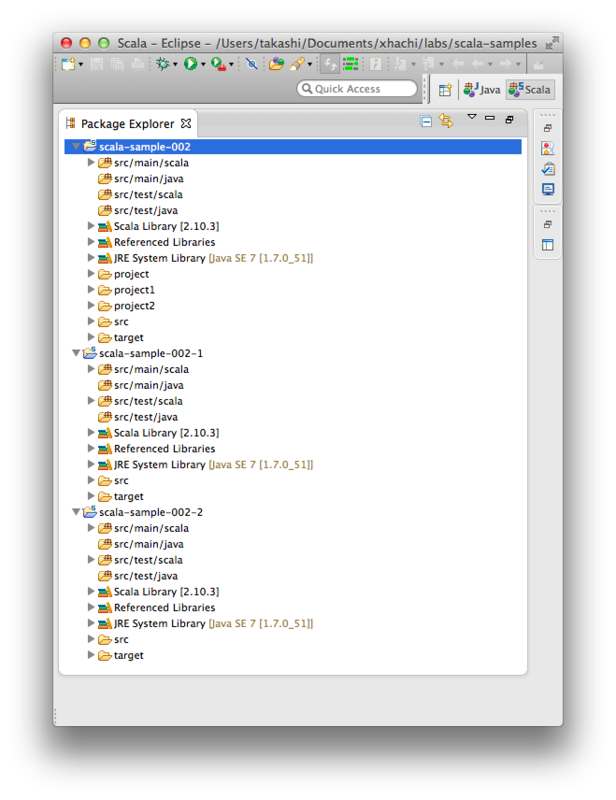This screenshot has width=616, height=800.
Task: Click the blue info 'i' toolbar icon
Action: 376,64
